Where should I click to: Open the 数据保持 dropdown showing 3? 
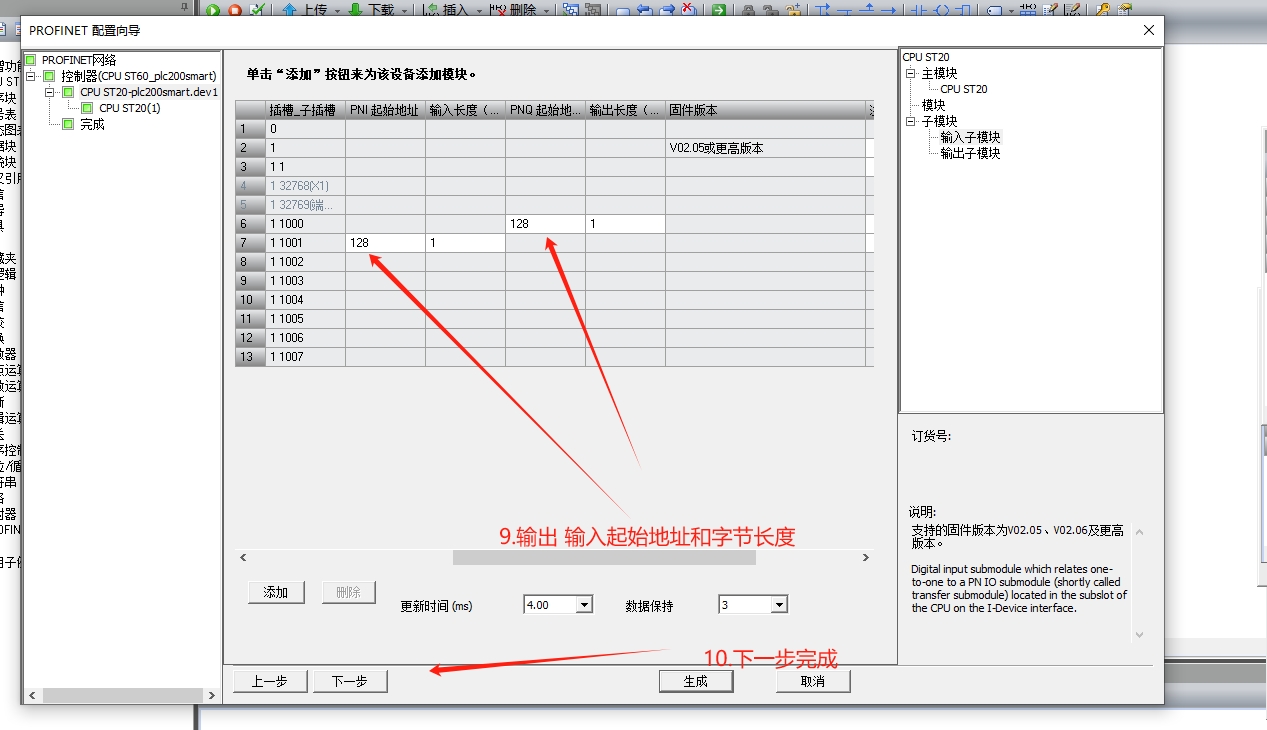pos(778,605)
